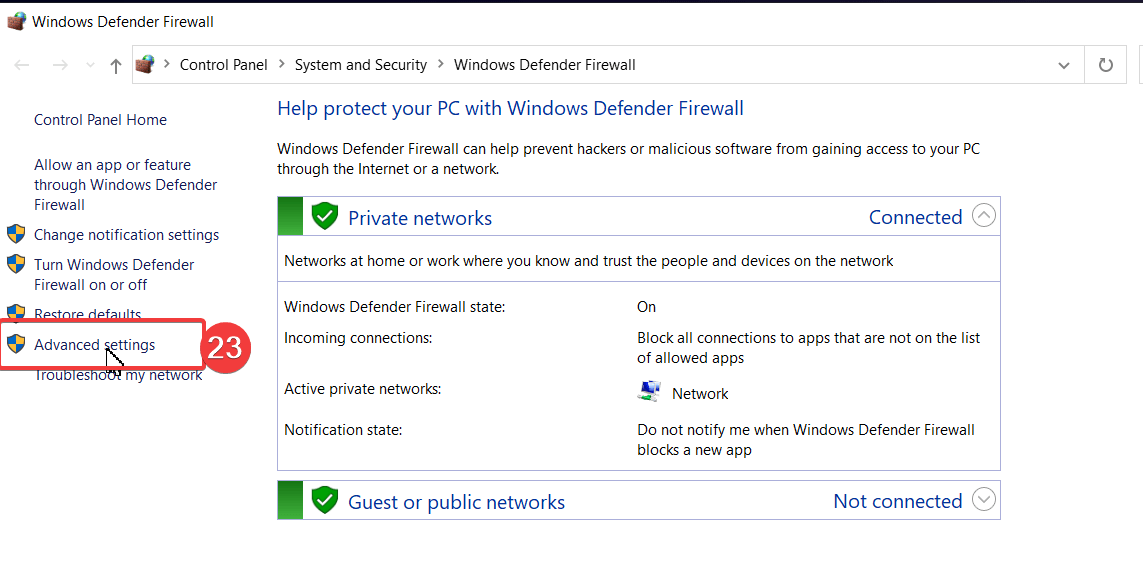Open Allow an app or feature link
This screenshot has width=1143, height=569.
pos(125,185)
